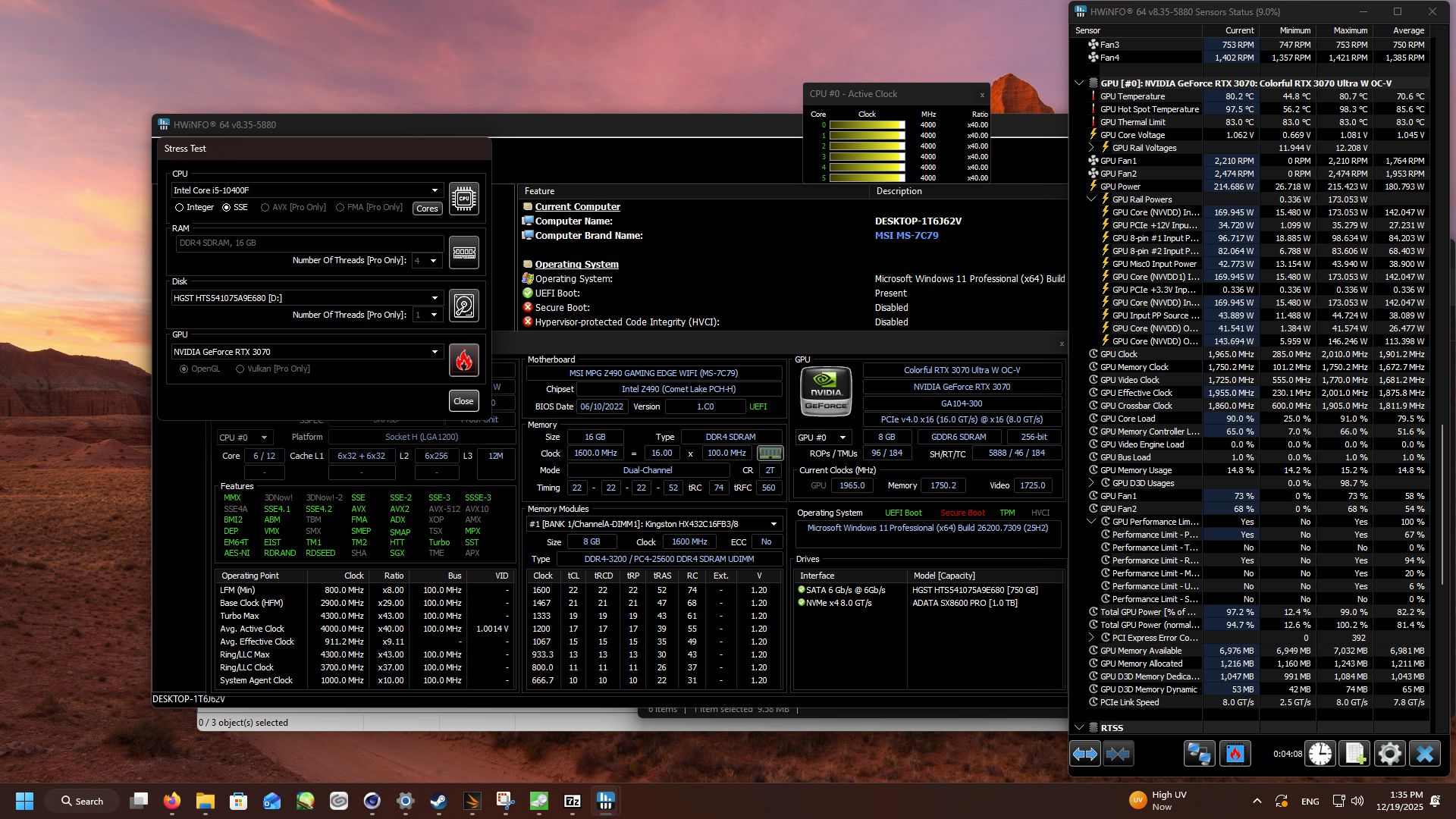This screenshot has height=819, width=1456.
Task: Sort by the Current column header
Action: click(1231, 31)
